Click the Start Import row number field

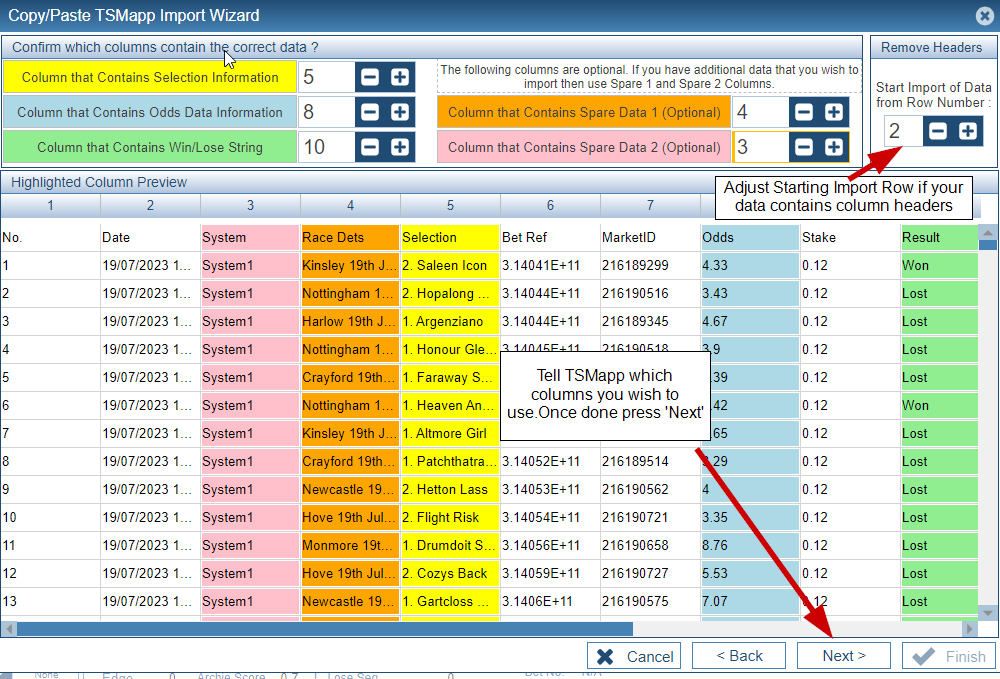click(x=903, y=131)
